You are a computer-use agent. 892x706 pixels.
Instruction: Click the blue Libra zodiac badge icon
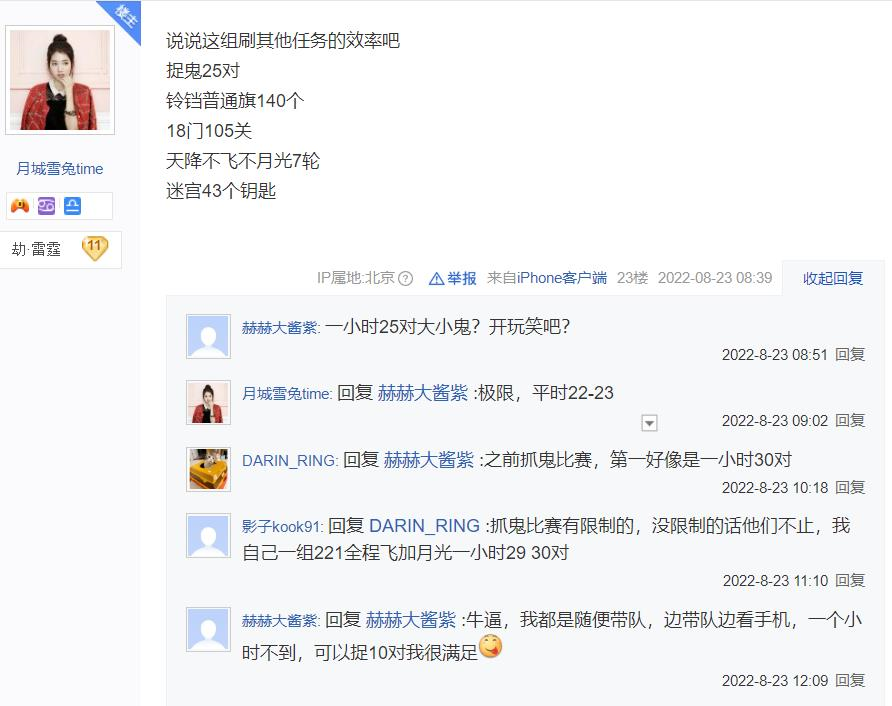[x=72, y=205]
